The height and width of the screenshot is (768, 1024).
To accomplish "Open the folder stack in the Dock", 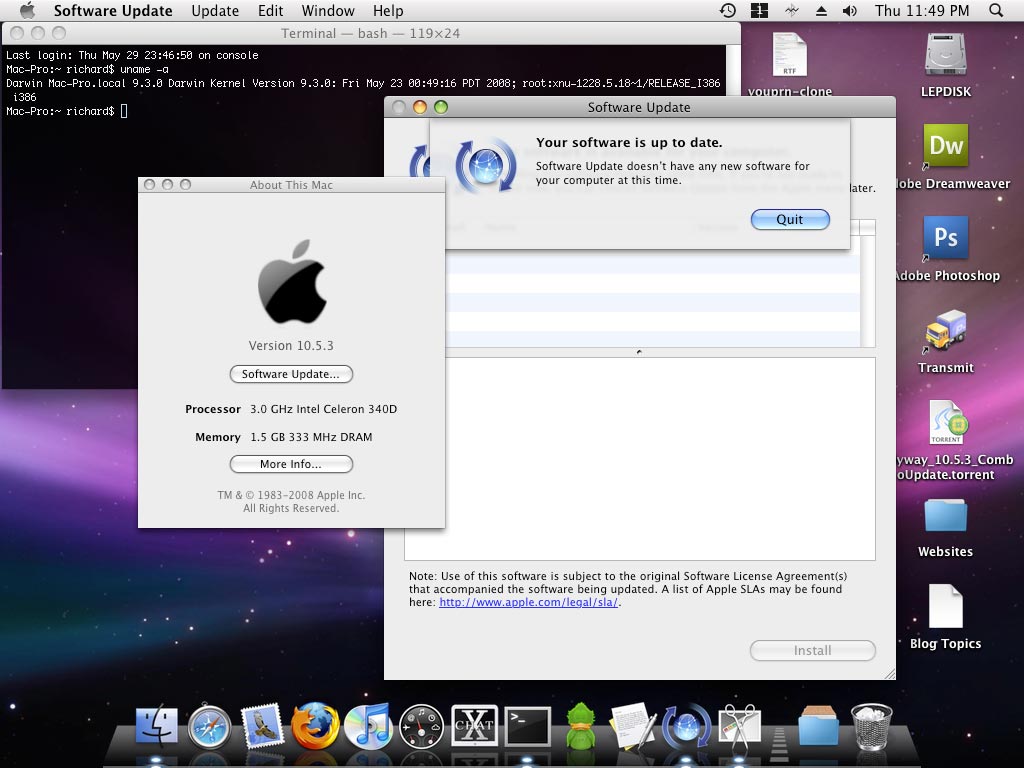I will coord(818,726).
